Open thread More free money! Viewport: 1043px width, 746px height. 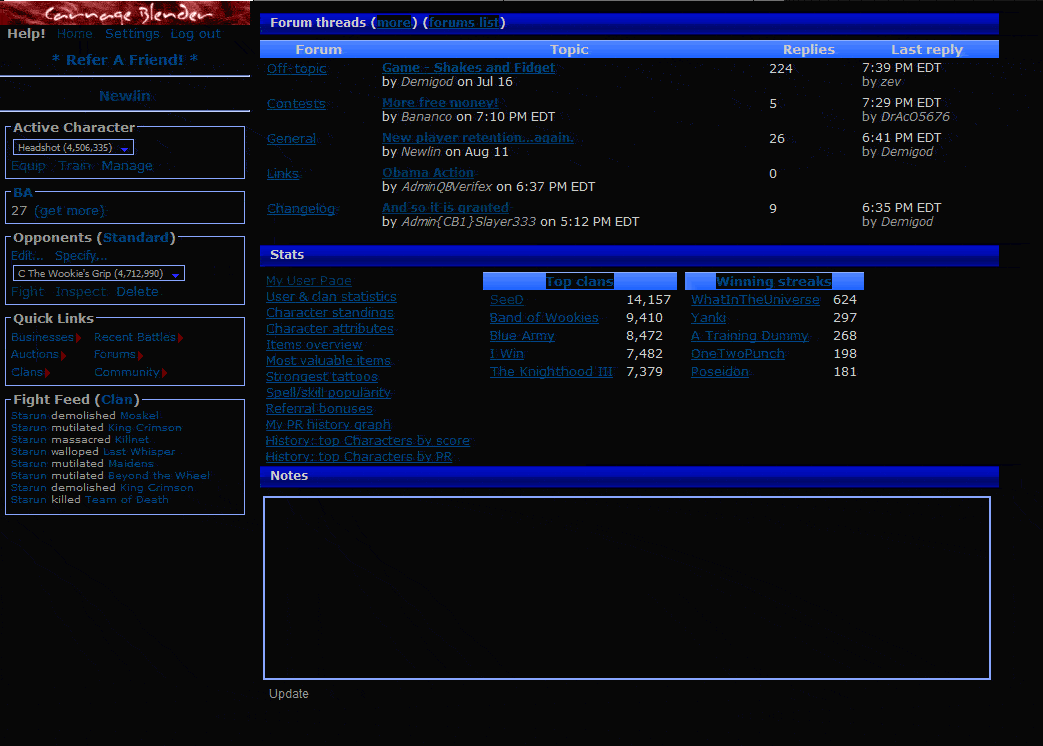[440, 102]
